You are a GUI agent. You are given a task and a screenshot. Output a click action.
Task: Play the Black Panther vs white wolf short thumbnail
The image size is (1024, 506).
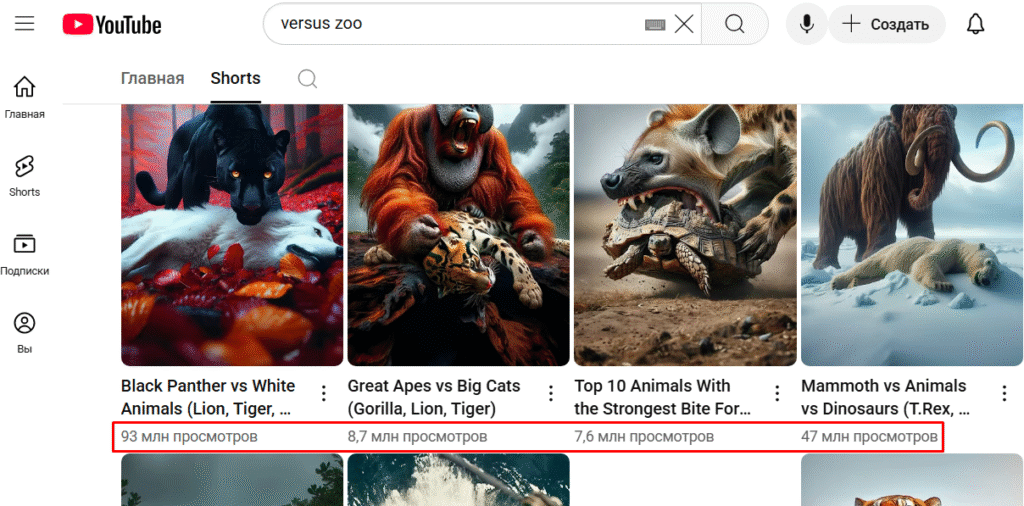(232, 235)
